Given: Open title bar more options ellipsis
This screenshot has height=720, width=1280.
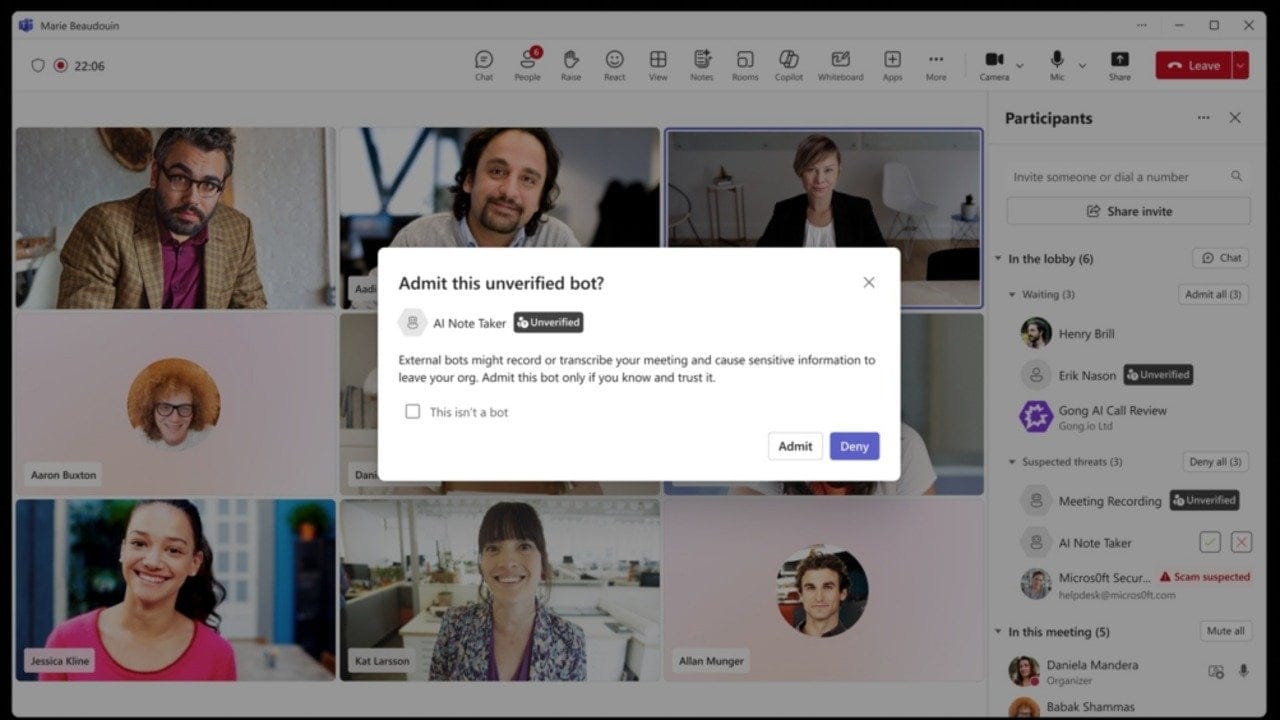Looking at the screenshot, I should (x=1142, y=25).
